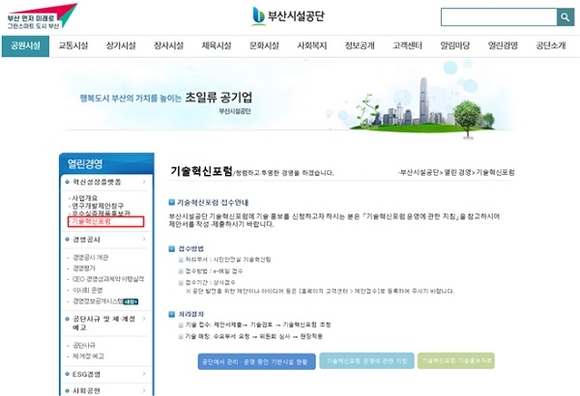Viewport: 580px width, 396px height.
Task: Open the 열린경영 top menu item
Action: click(x=503, y=46)
